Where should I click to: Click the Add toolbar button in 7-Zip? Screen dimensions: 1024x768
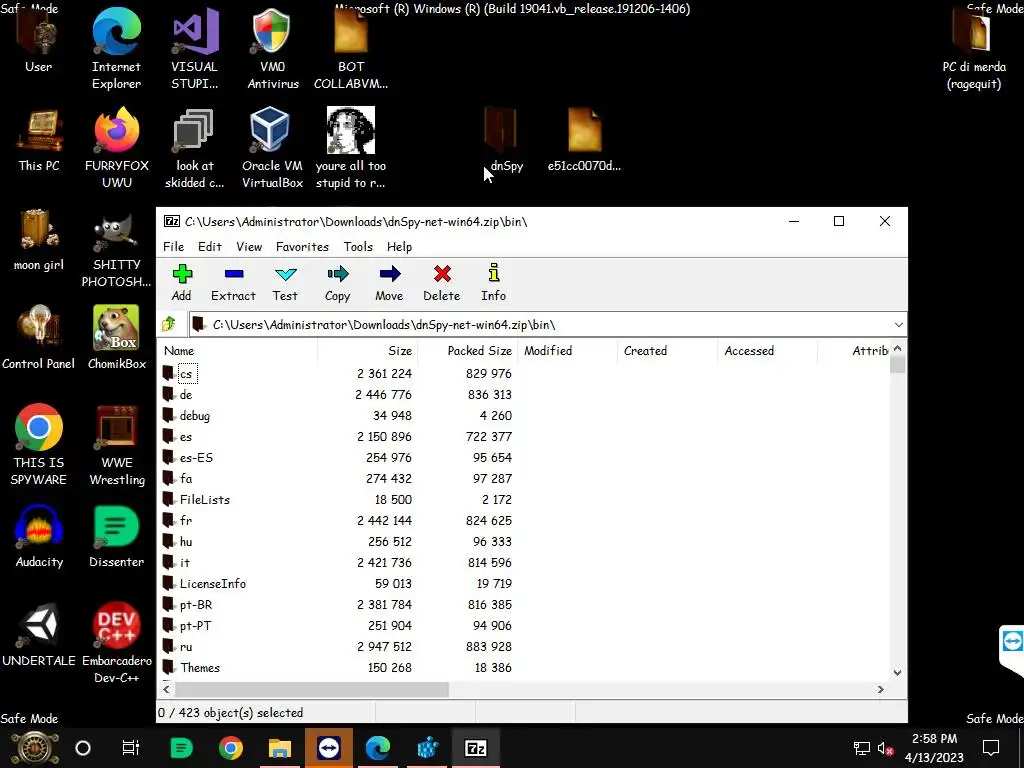[x=182, y=283]
